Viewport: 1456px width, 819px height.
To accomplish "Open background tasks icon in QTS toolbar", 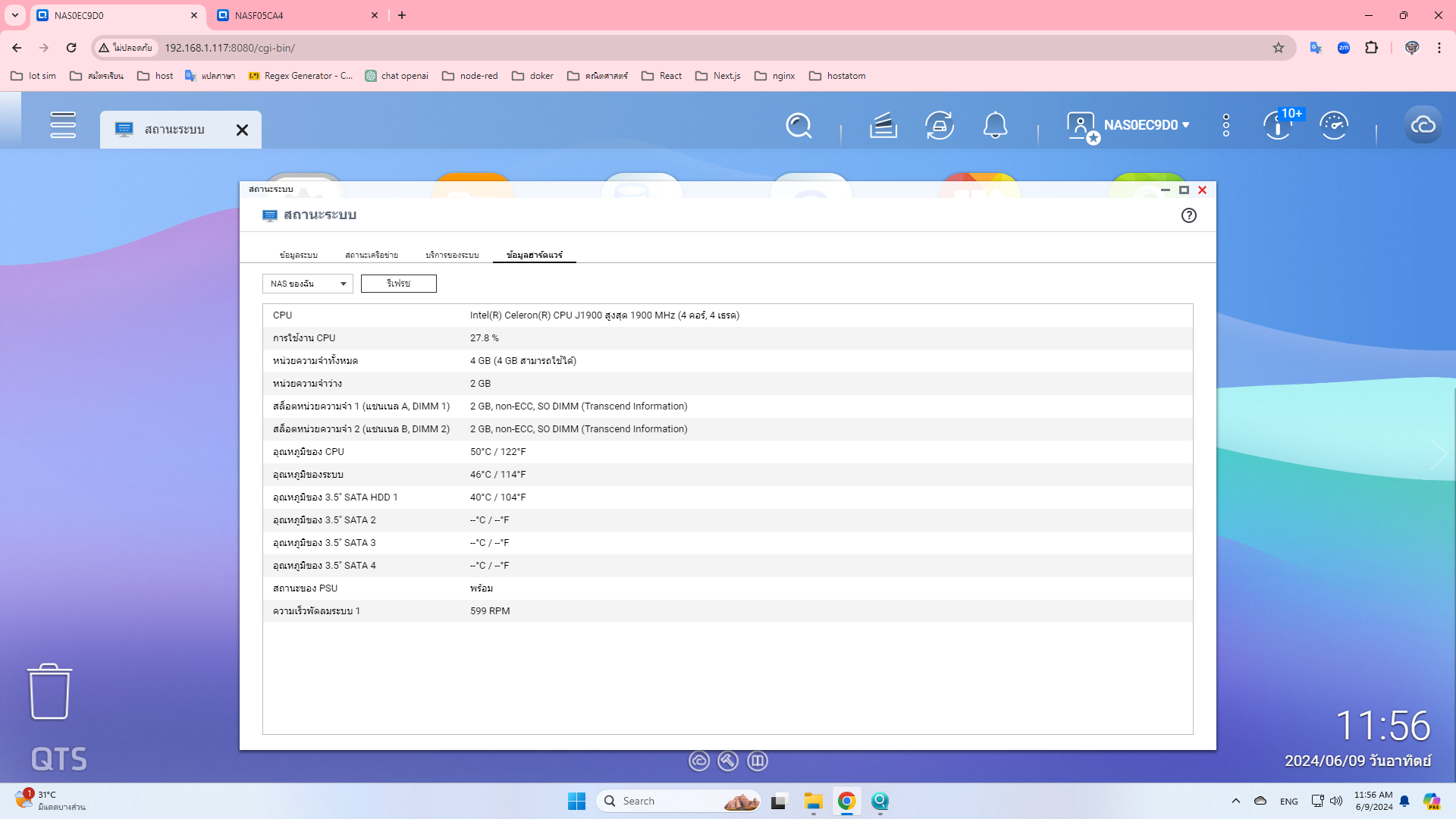I will [883, 125].
